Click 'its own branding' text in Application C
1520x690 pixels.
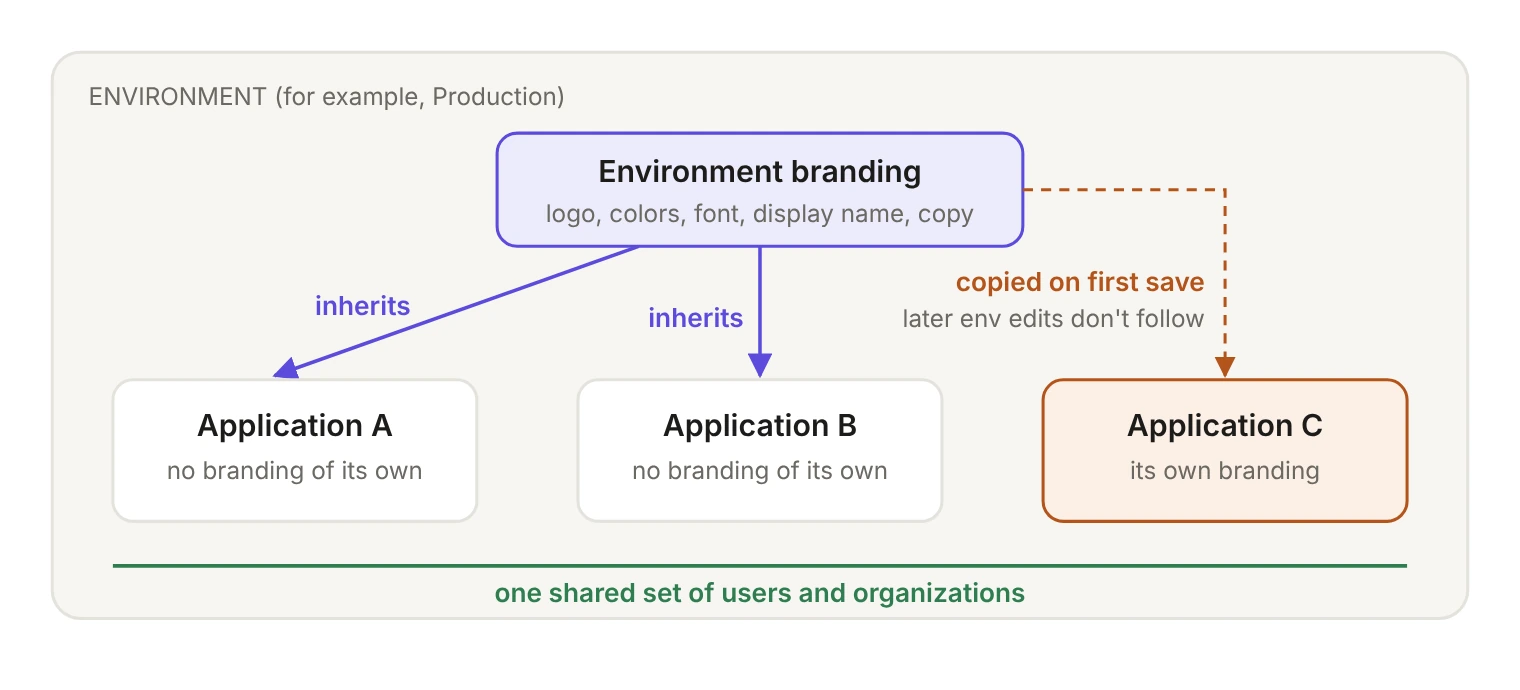coord(1225,470)
